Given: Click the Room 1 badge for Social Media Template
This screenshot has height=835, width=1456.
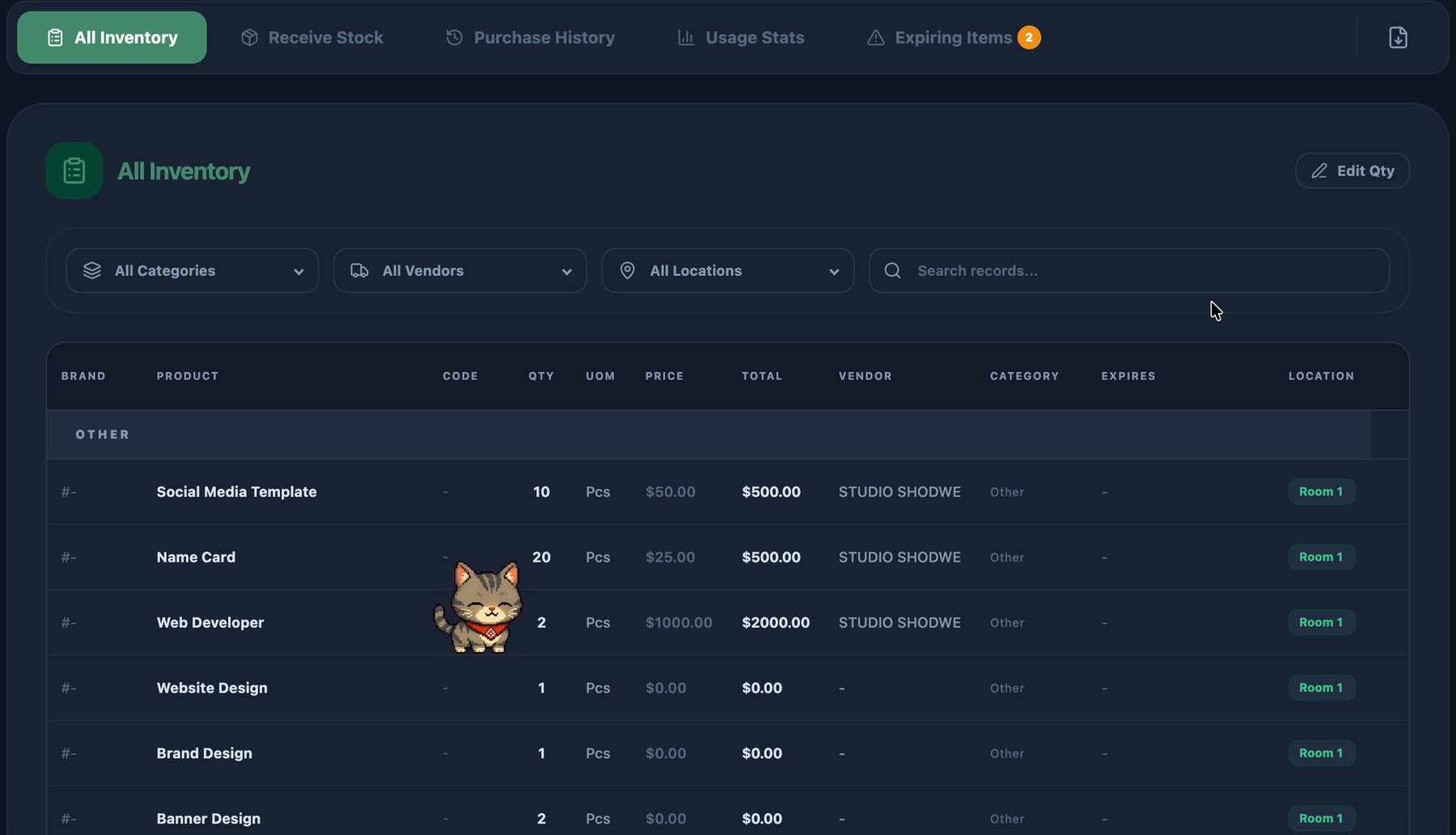Looking at the screenshot, I should tap(1321, 492).
